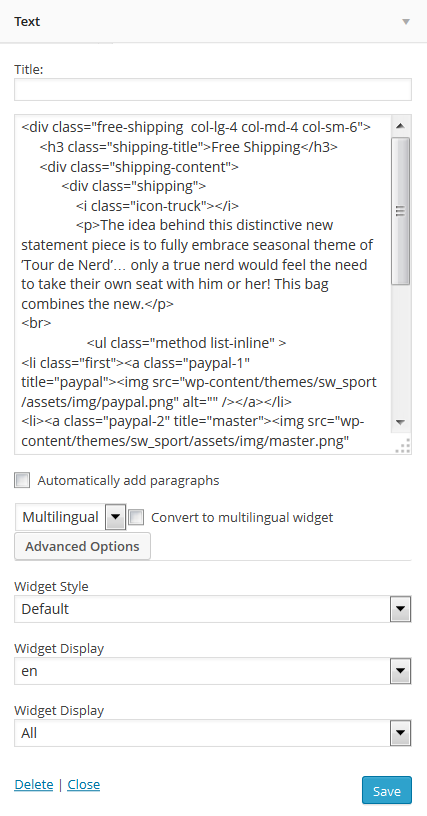Open the Multilingual dropdown
The image size is (427, 816).
[x=71, y=517]
